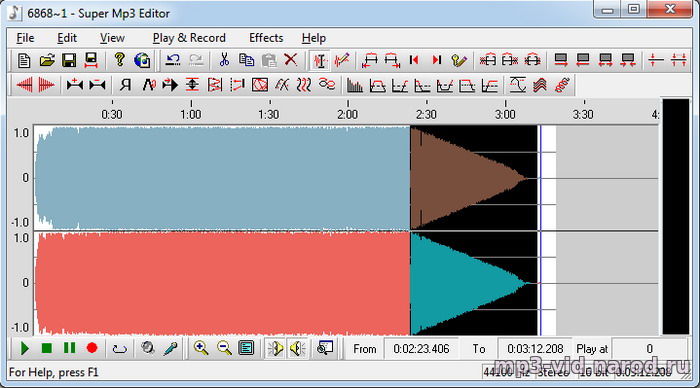
Task: Click the globe website icon
Action: click(x=142, y=60)
